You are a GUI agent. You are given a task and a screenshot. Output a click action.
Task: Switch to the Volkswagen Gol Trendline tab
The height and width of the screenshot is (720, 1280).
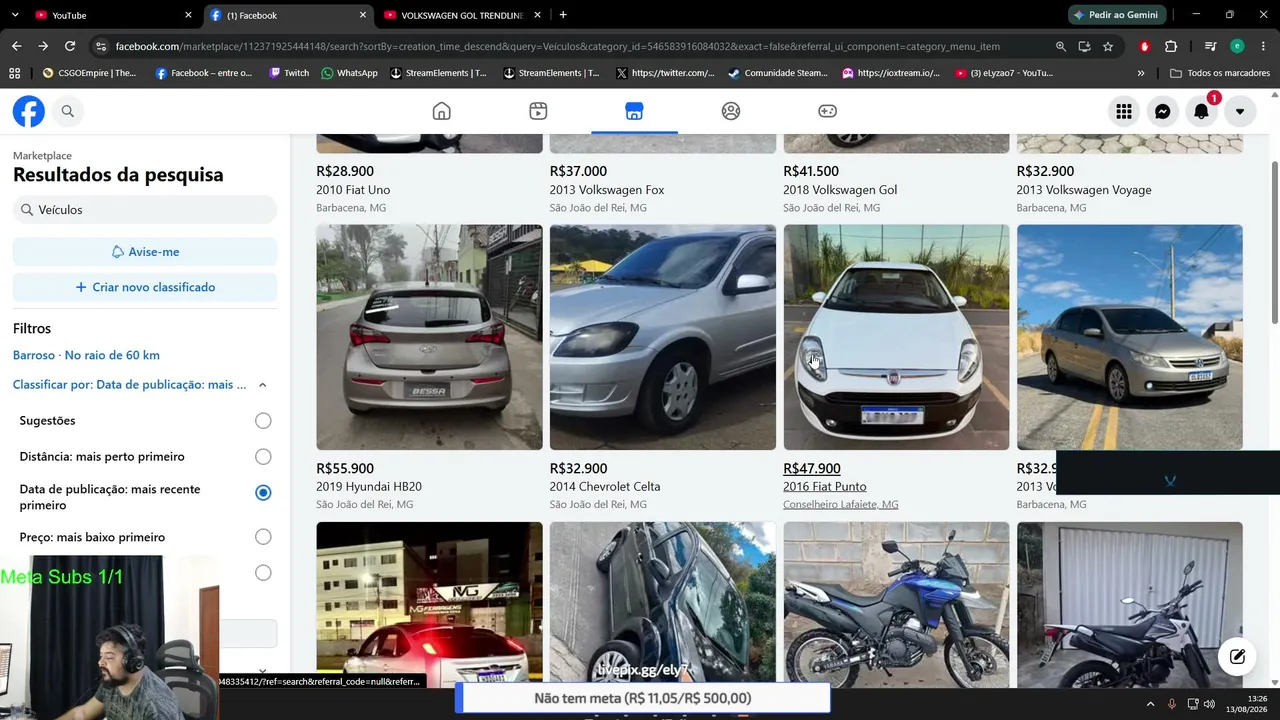coord(462,15)
